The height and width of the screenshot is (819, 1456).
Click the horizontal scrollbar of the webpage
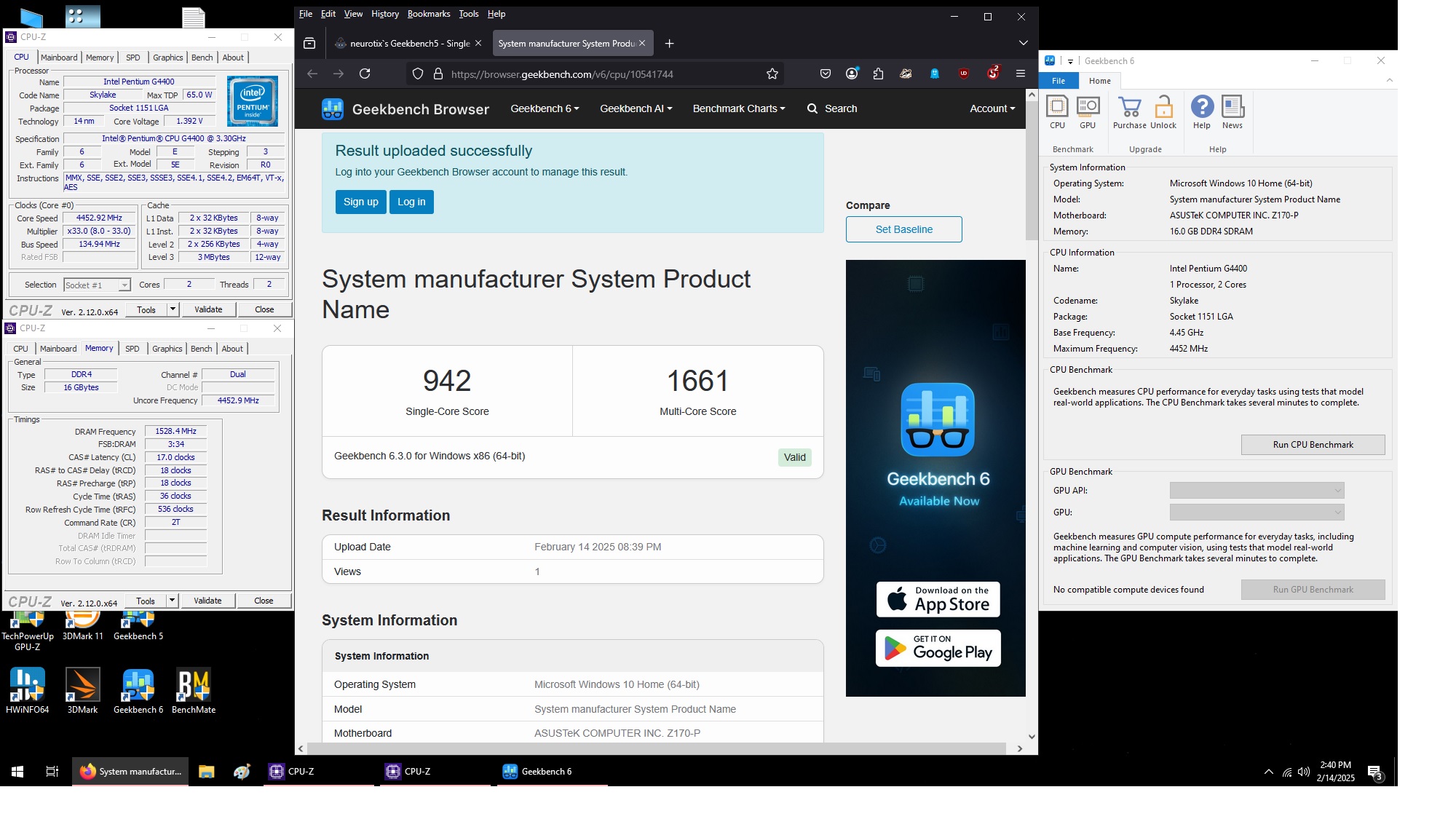[x=657, y=748]
